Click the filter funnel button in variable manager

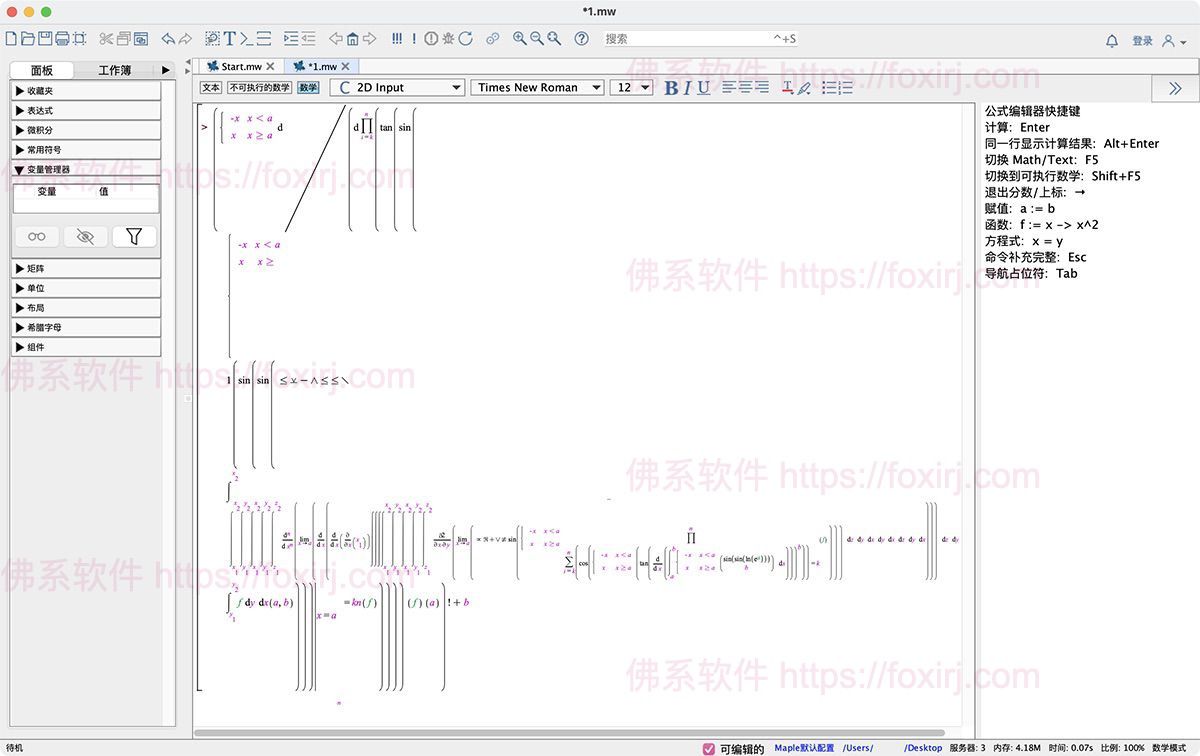[x=134, y=236]
